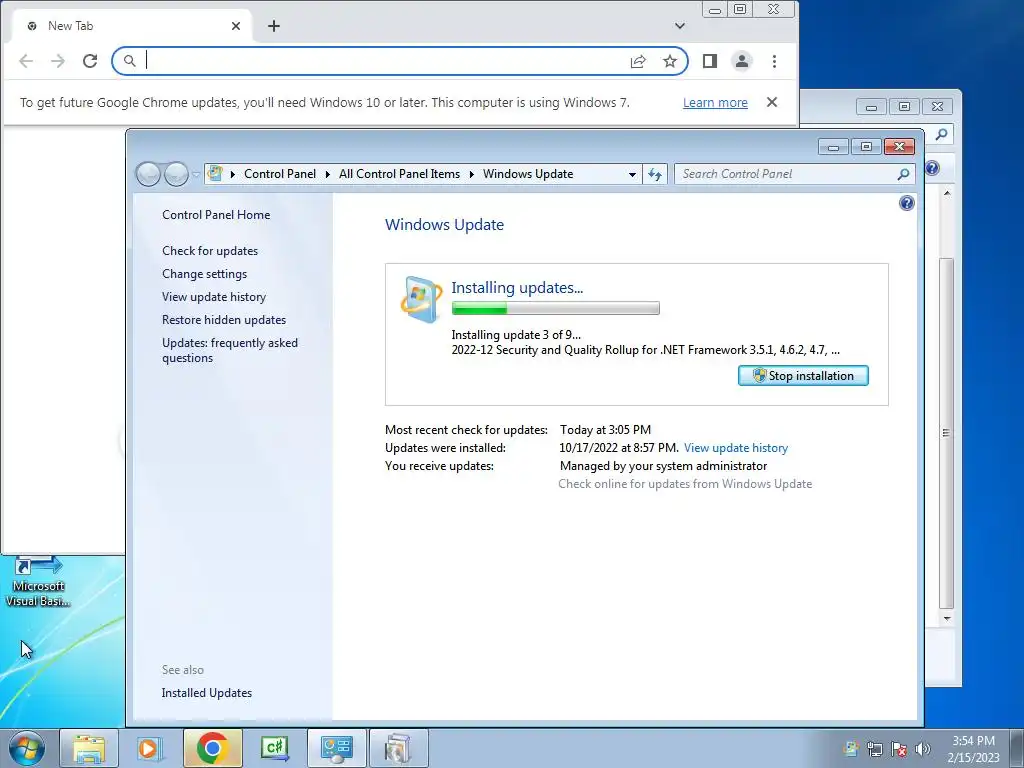
Task: Open Visual C# from taskbar
Action: click(274, 748)
